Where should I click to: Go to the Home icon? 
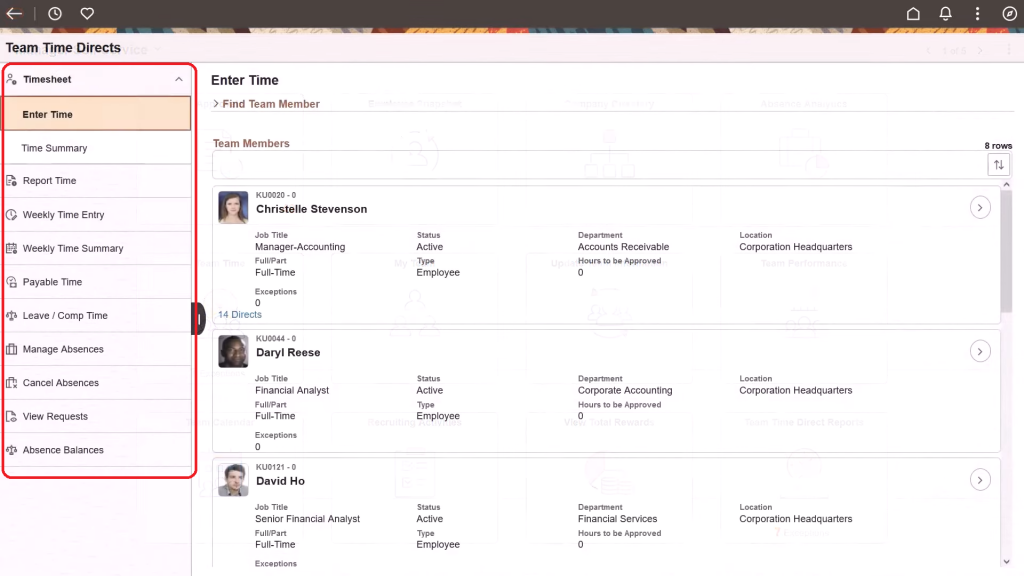913,13
